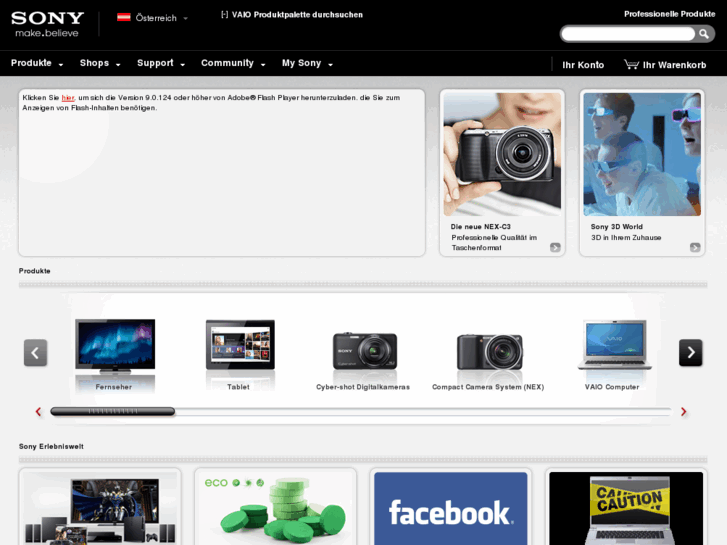
Task: Open the facebook tile
Action: 451,508
